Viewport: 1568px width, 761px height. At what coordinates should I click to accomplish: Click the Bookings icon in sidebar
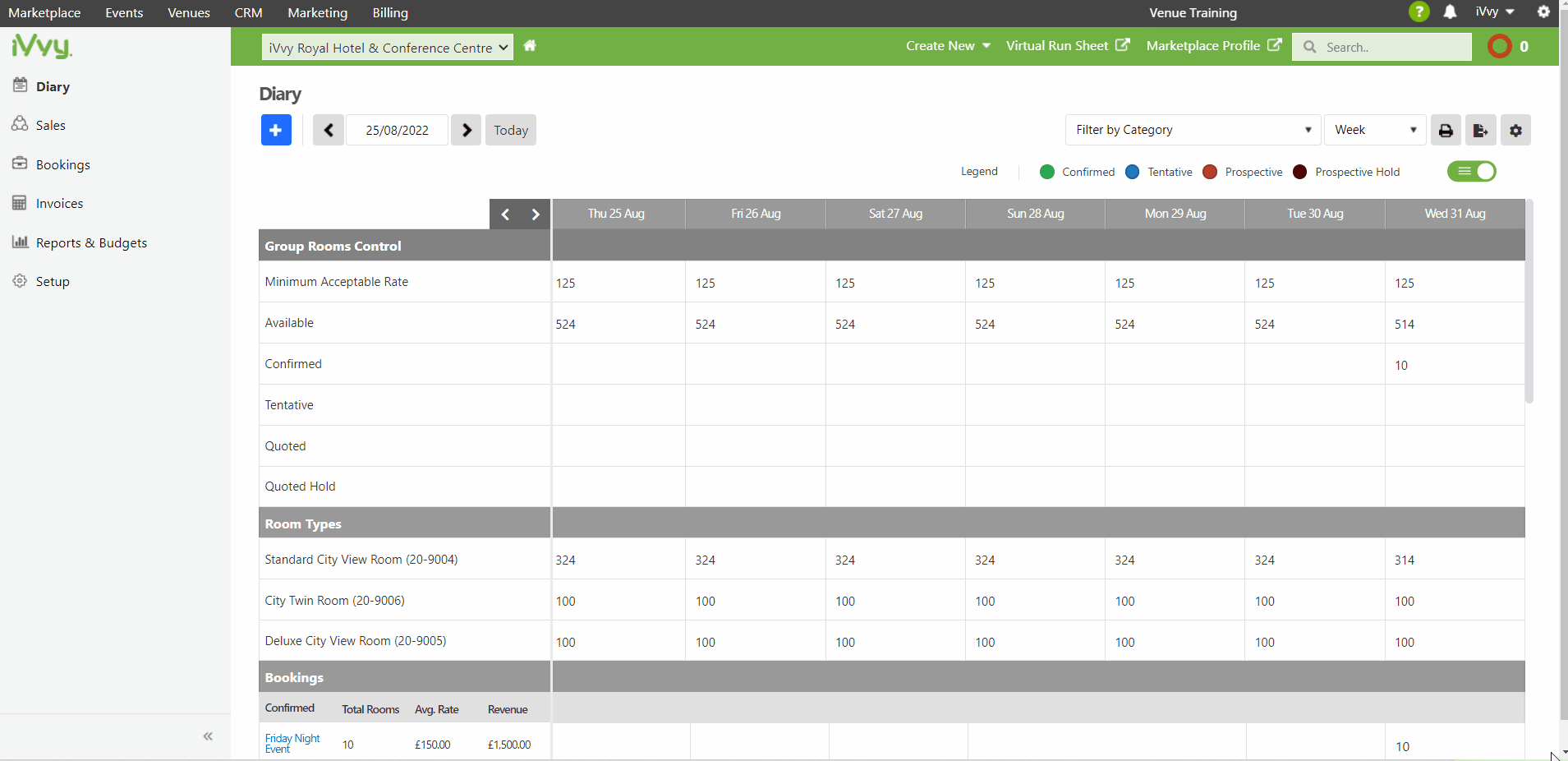20,163
